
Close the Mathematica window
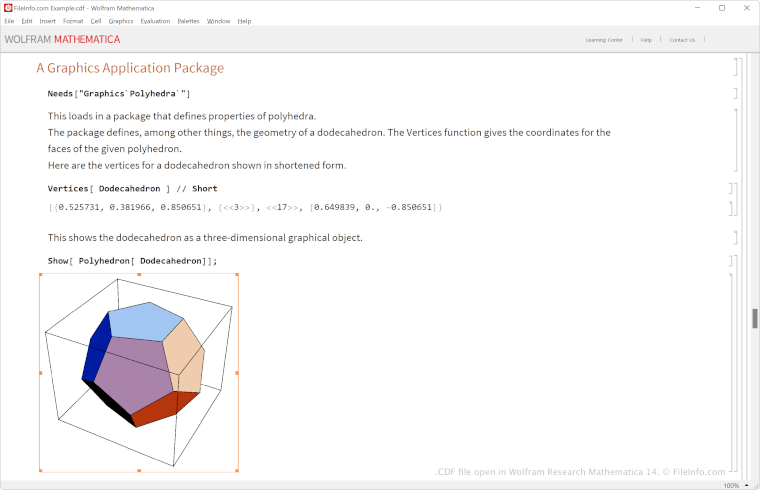746,8
